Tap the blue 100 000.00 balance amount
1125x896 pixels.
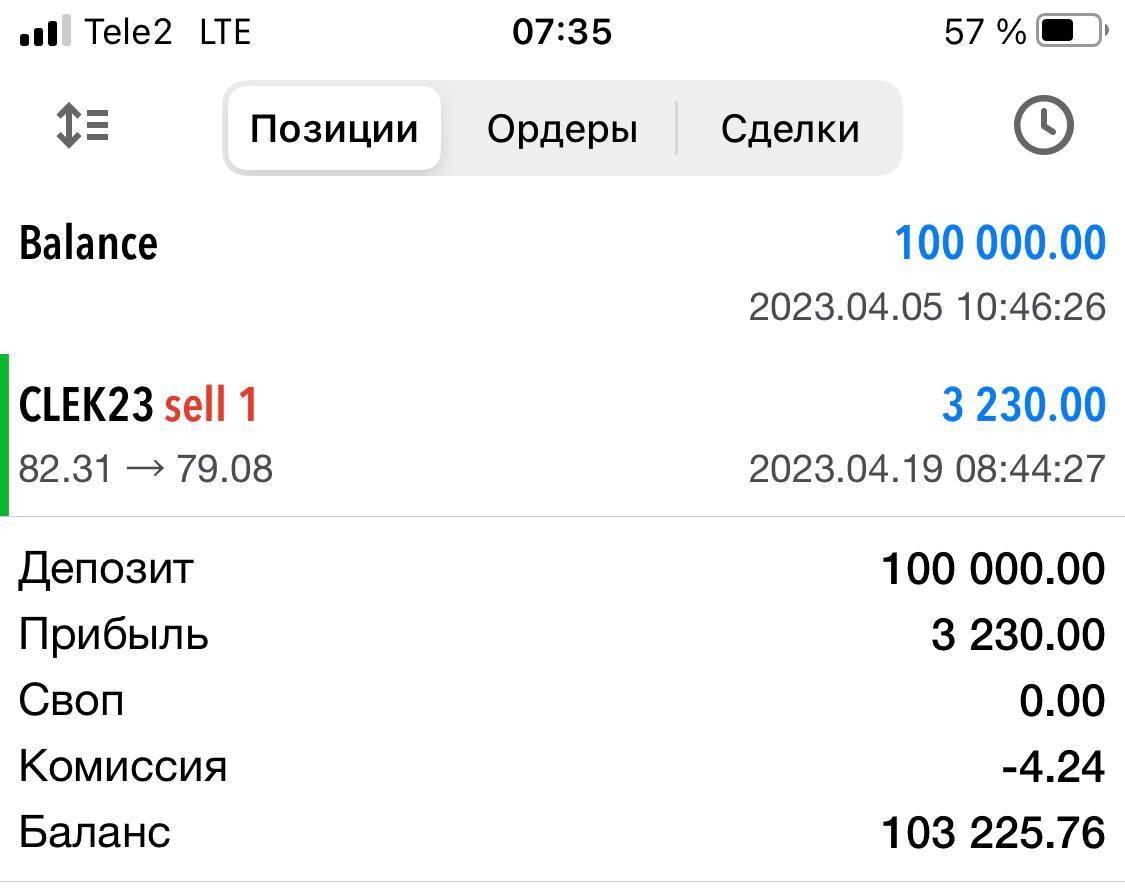[999, 244]
